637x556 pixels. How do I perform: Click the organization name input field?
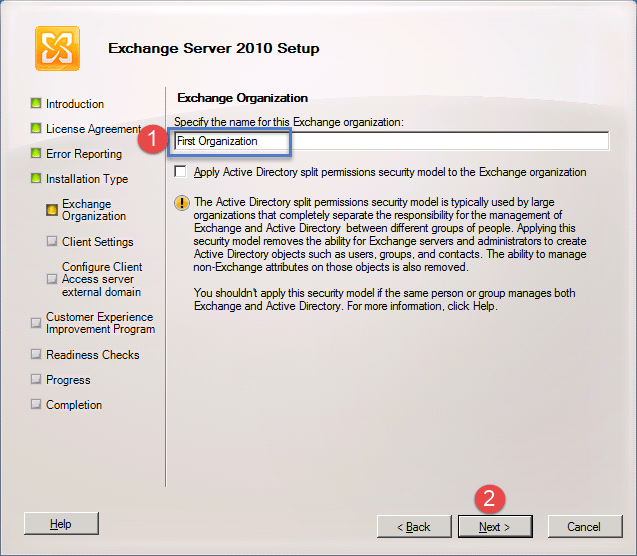click(391, 141)
